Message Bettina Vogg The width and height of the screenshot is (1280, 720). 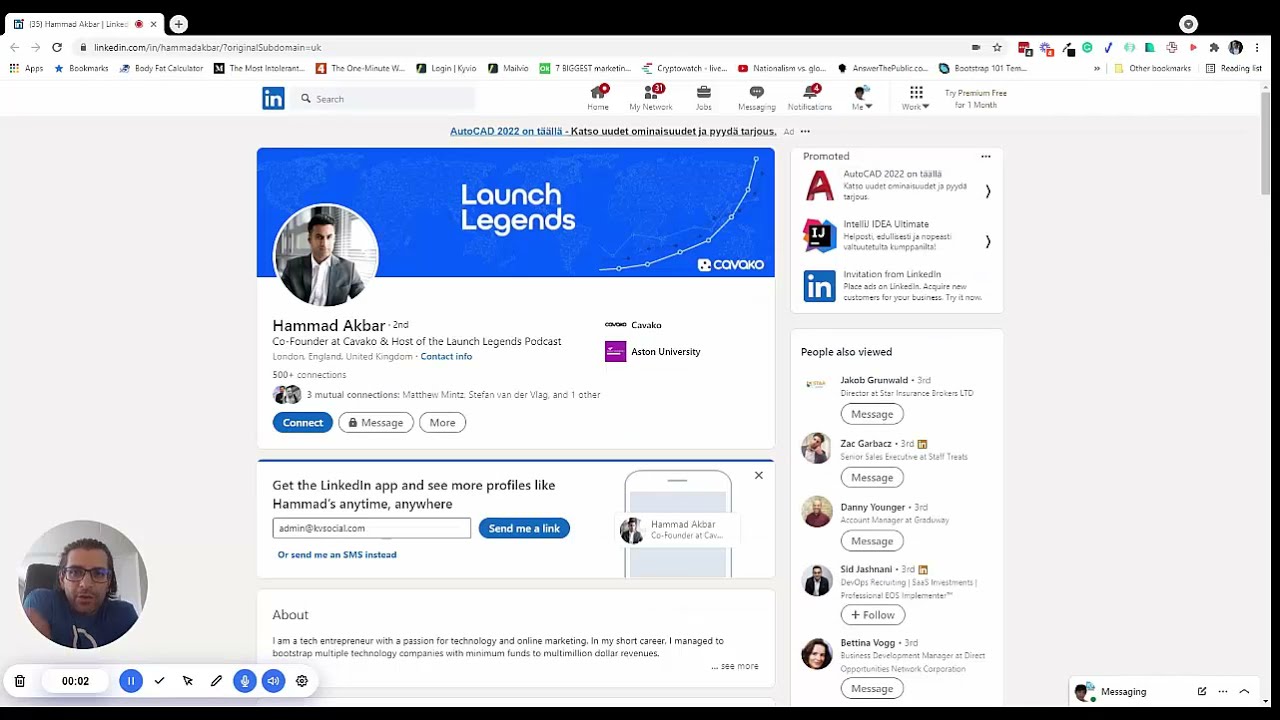click(x=872, y=688)
